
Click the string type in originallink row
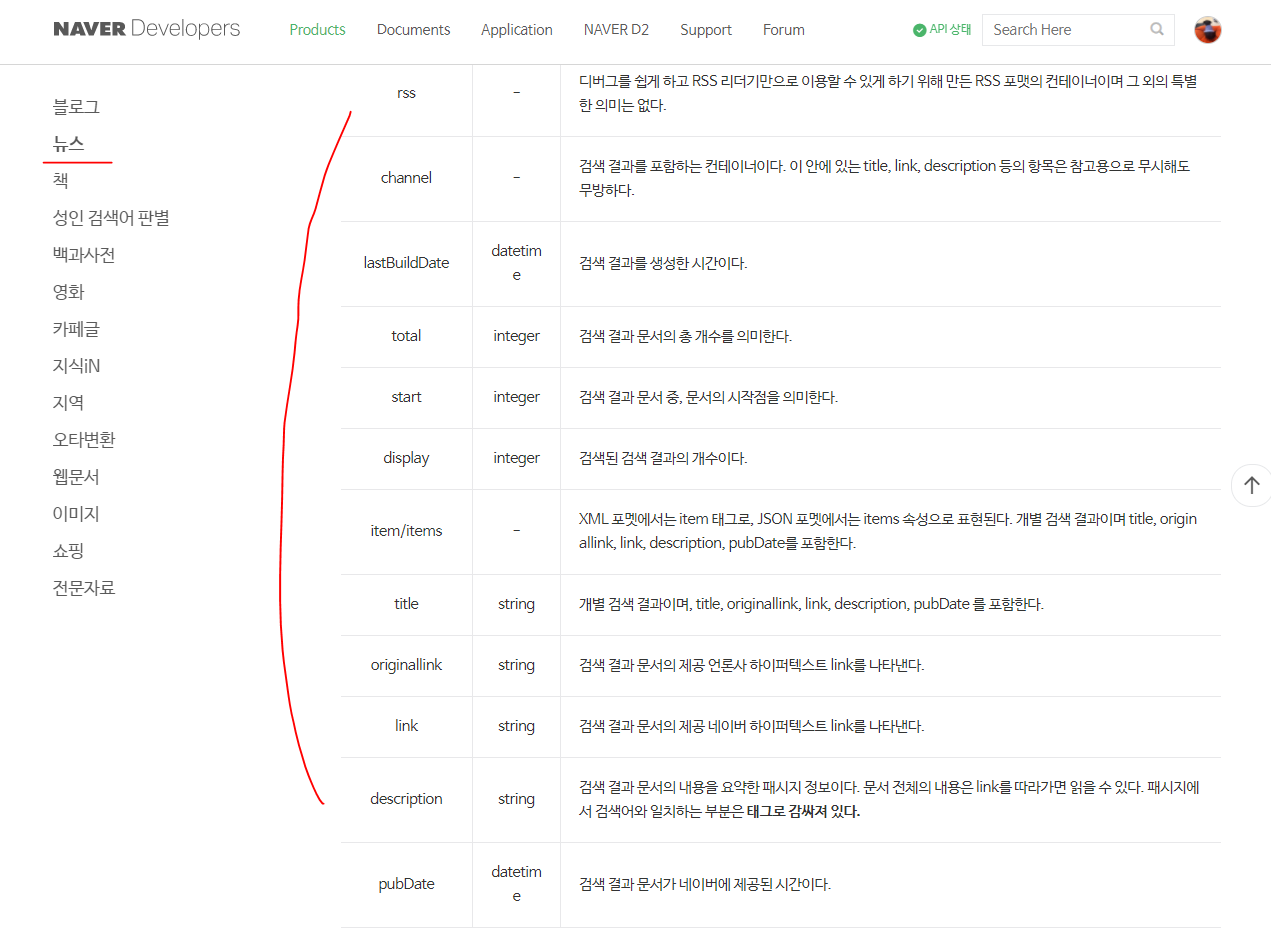coord(516,665)
